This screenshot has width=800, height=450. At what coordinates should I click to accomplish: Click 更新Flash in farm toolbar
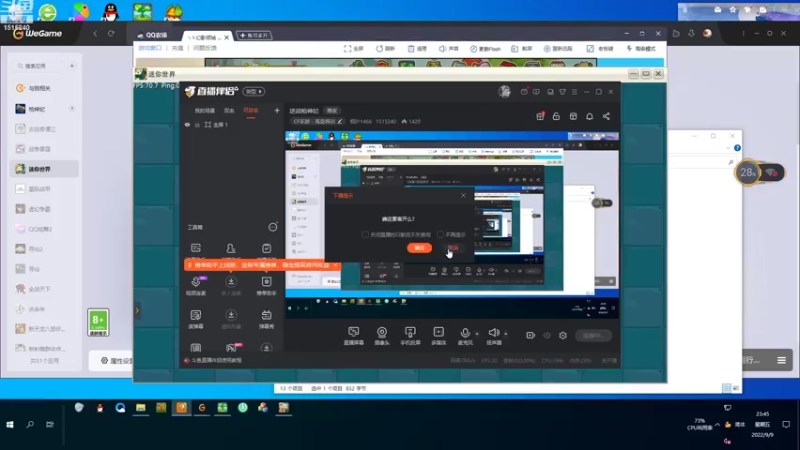485,48
